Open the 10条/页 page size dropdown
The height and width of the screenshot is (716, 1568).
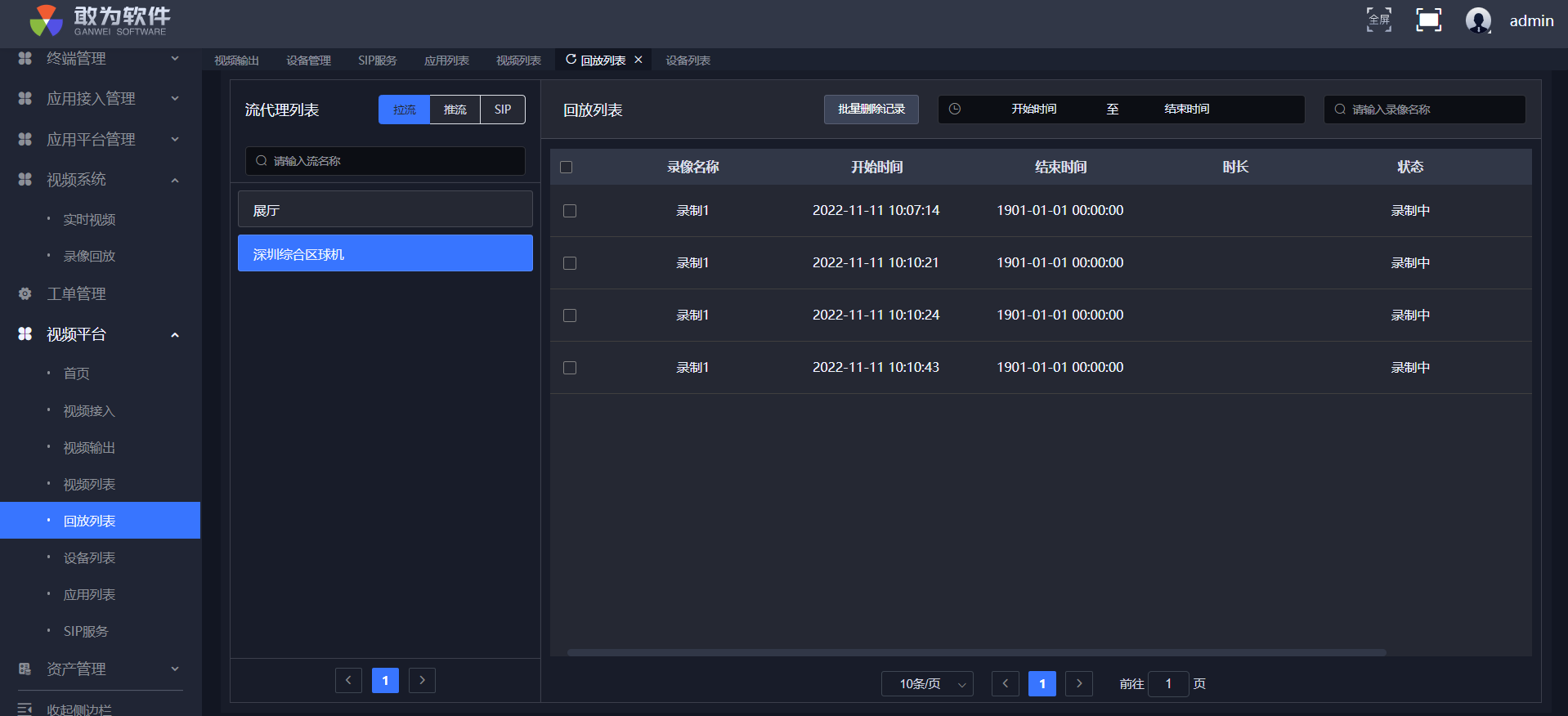point(927,683)
